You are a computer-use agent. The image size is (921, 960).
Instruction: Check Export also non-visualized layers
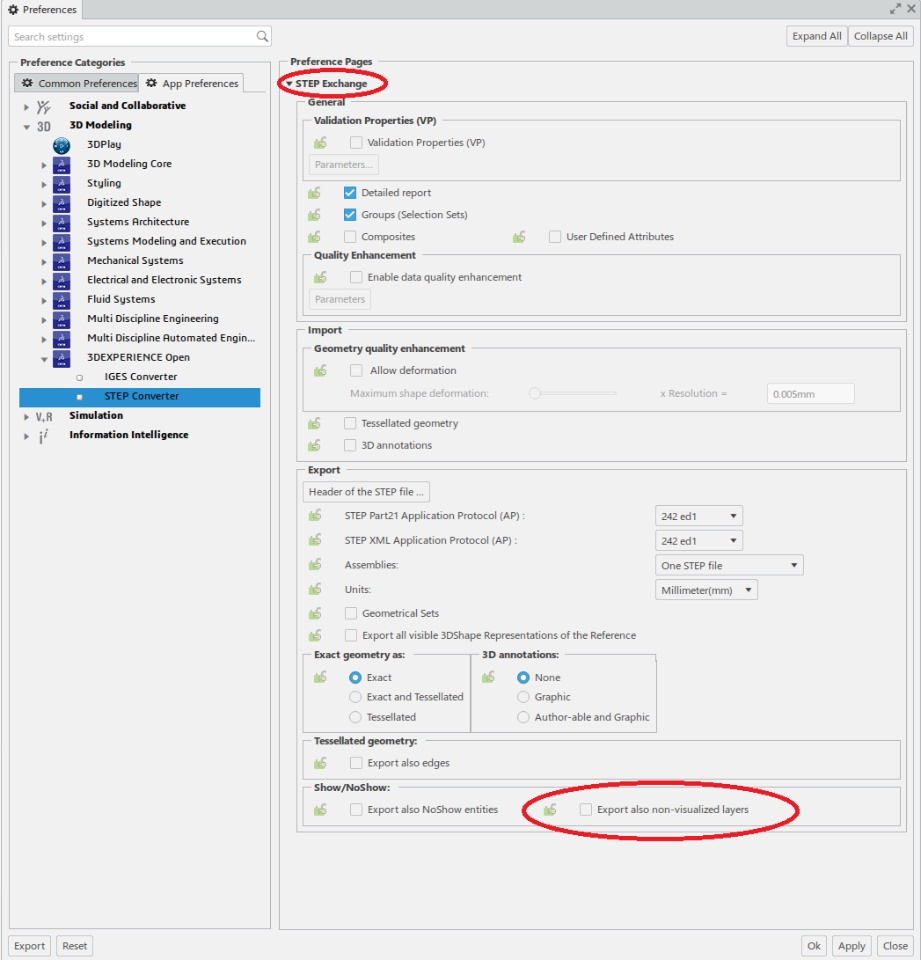point(585,809)
